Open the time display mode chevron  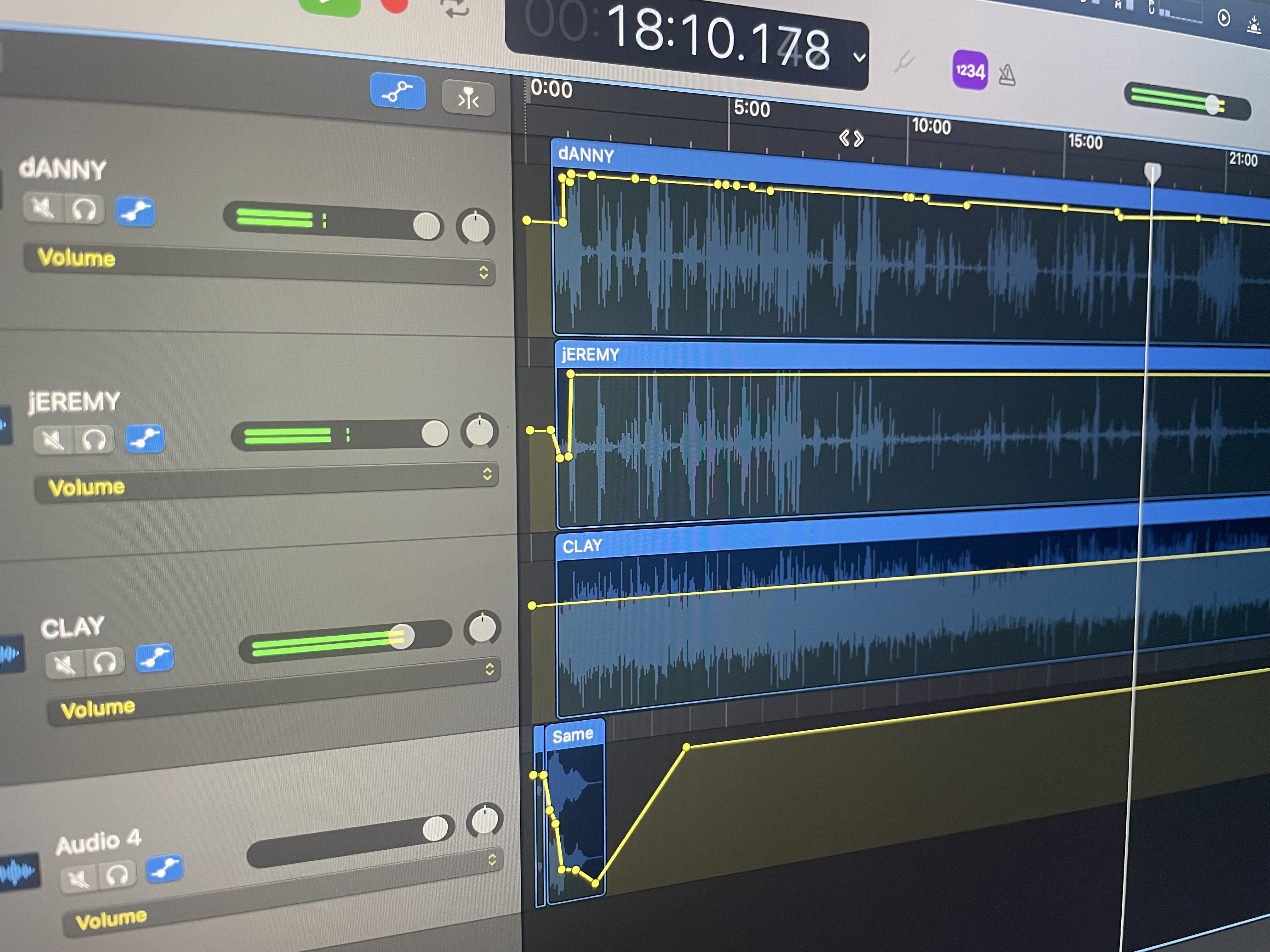click(859, 57)
